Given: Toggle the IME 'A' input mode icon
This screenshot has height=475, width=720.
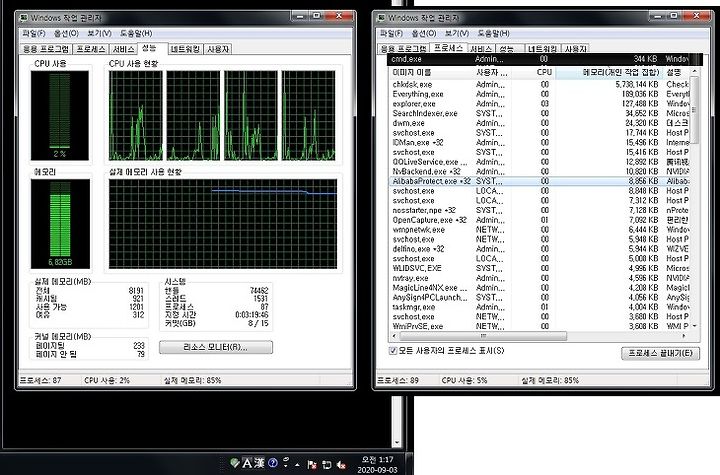Looking at the screenshot, I should (247, 463).
